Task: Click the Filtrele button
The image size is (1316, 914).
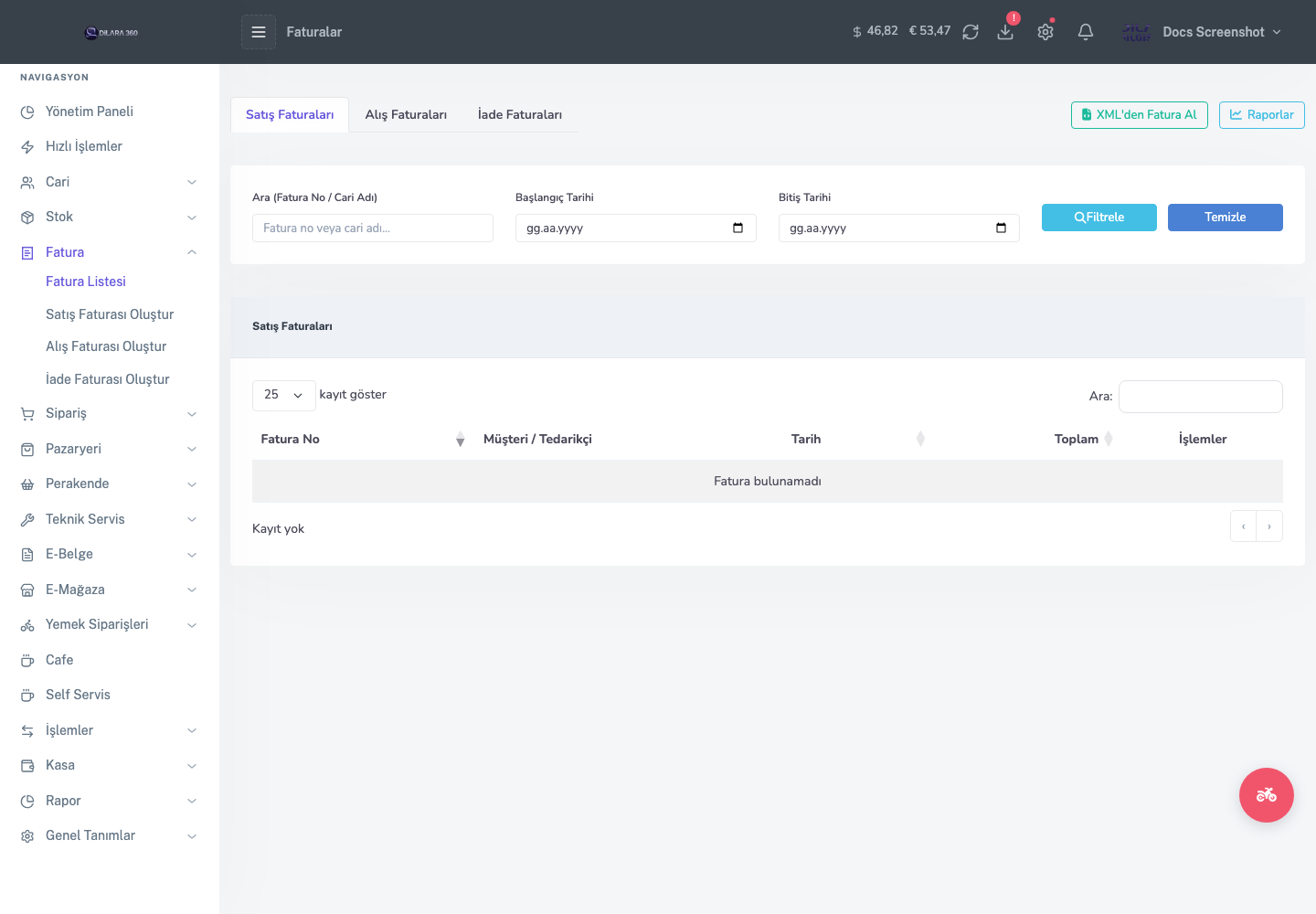Action: point(1099,218)
